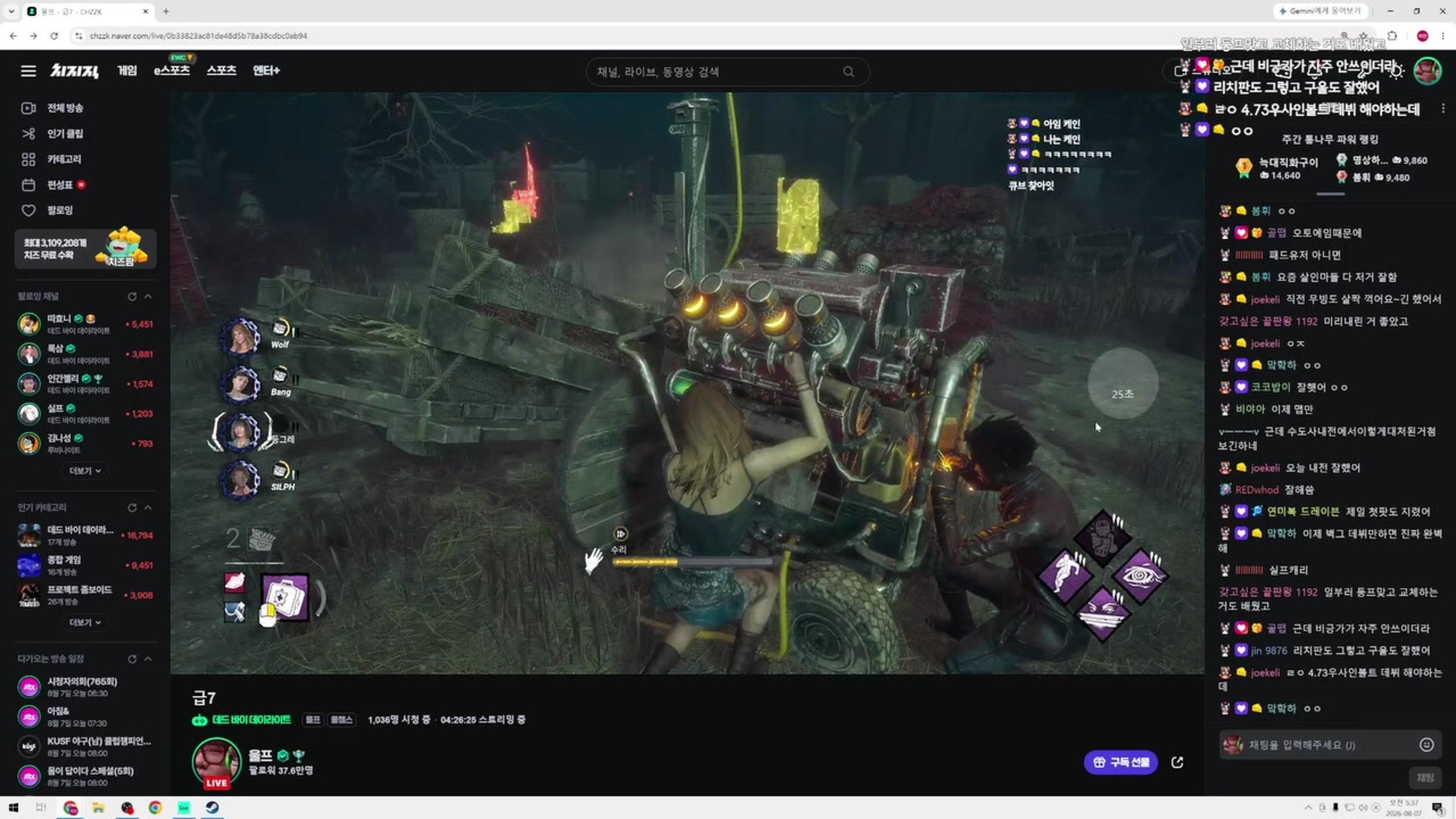Click the streamer name 울프 below the video
Viewport: 1456px width, 819px height.
click(x=260, y=756)
